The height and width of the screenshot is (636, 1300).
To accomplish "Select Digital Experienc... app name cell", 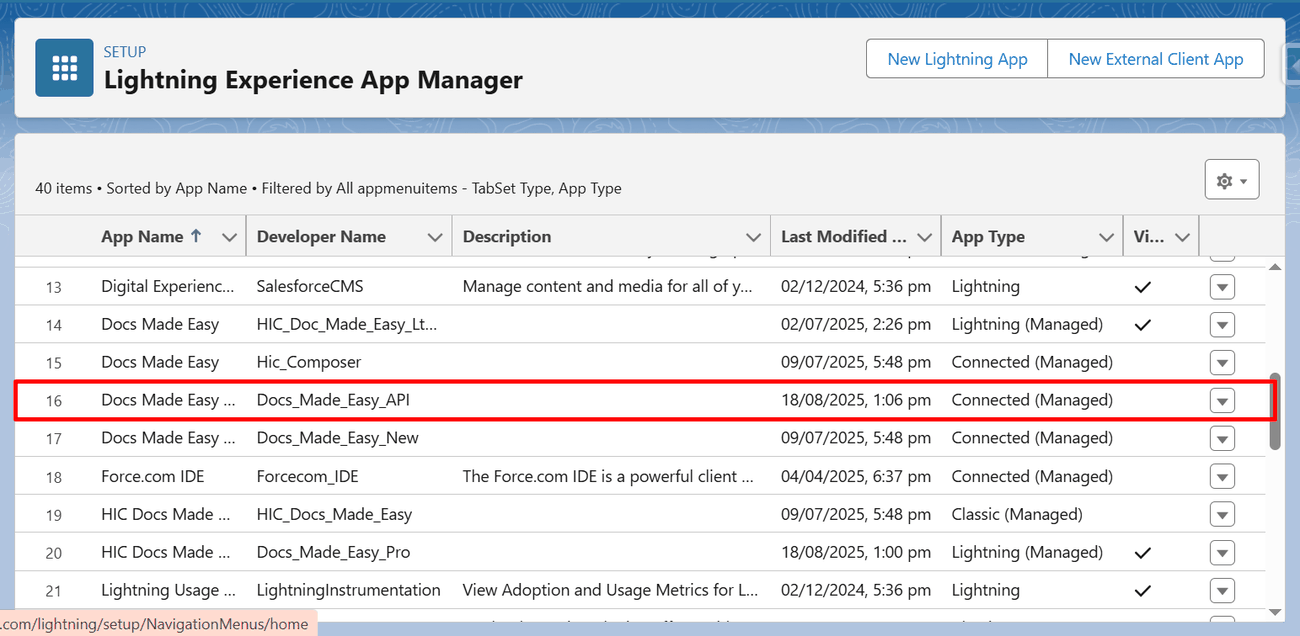I will [167, 286].
